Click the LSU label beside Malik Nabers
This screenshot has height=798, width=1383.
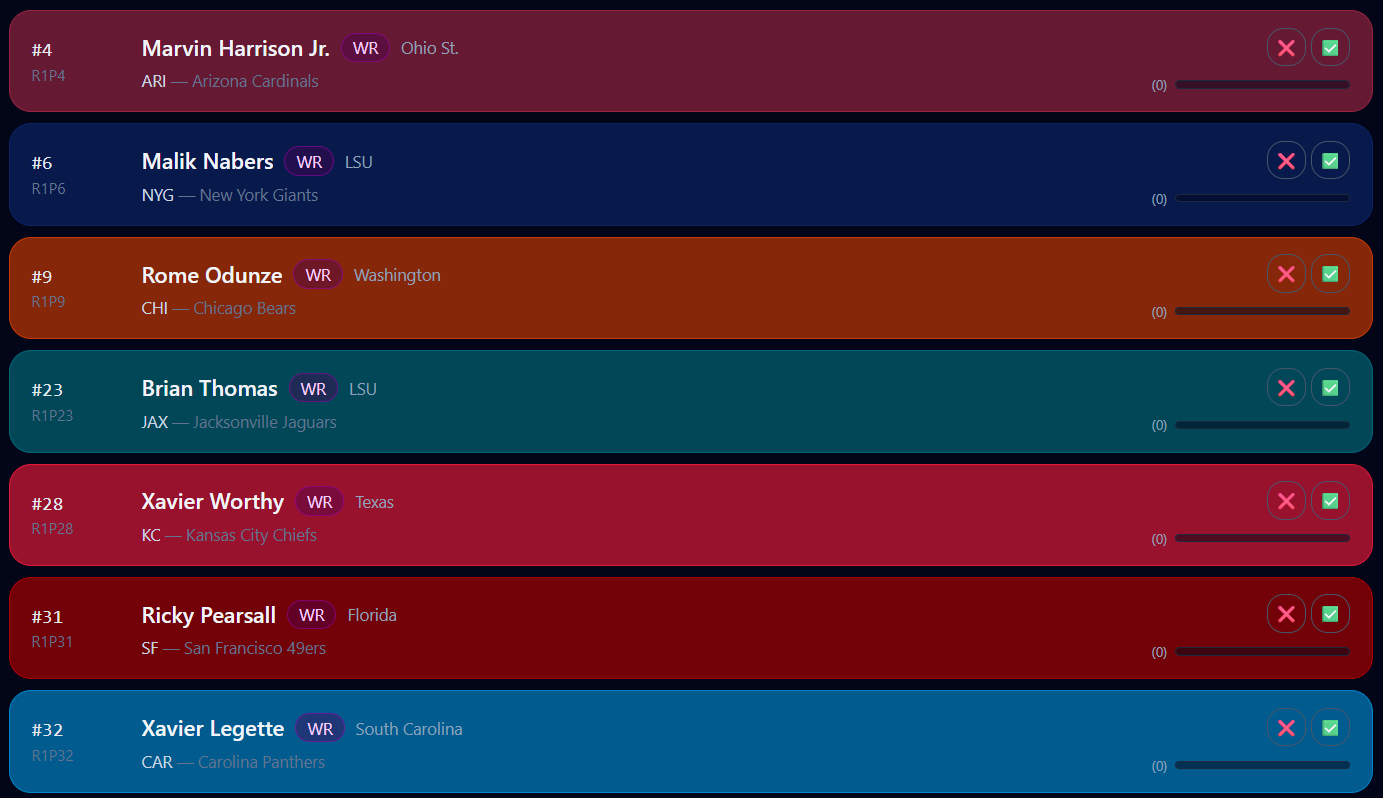point(359,161)
